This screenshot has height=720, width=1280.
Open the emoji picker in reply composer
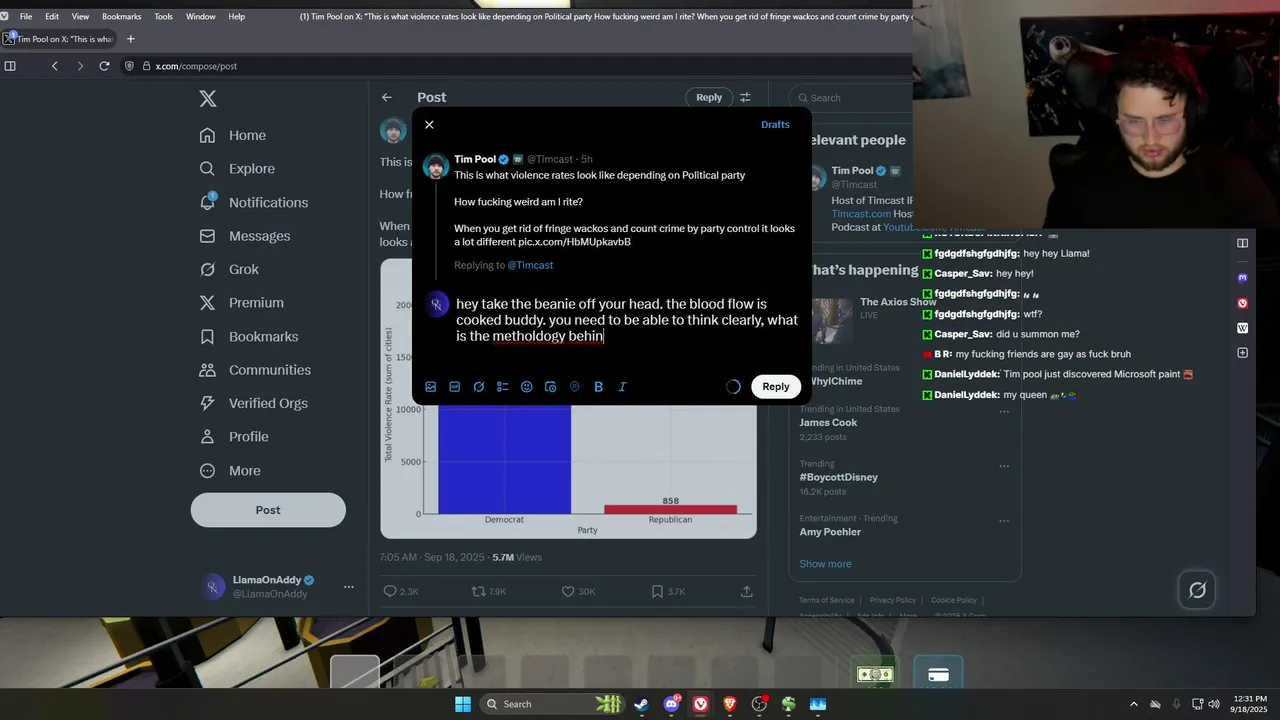(x=527, y=387)
